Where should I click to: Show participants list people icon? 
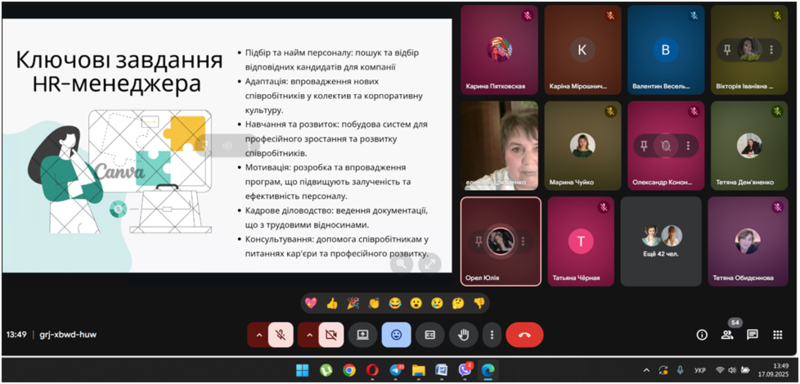[727, 335]
